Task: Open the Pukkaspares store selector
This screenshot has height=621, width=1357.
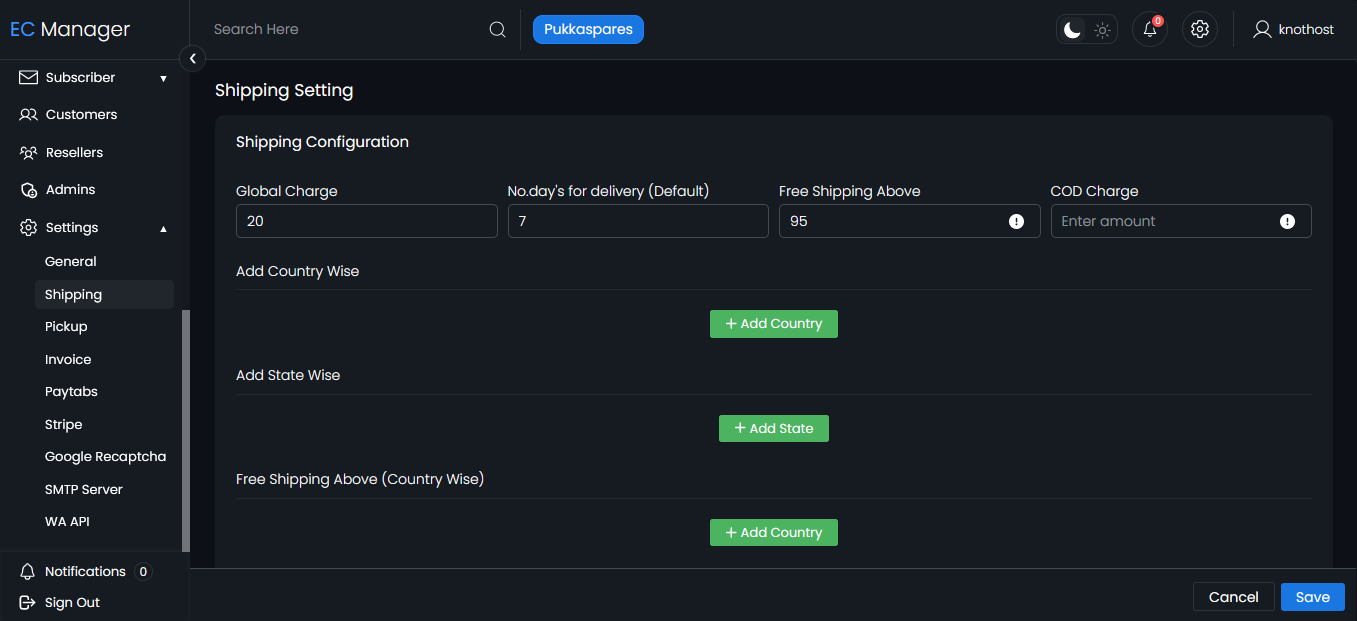Action: tap(588, 30)
